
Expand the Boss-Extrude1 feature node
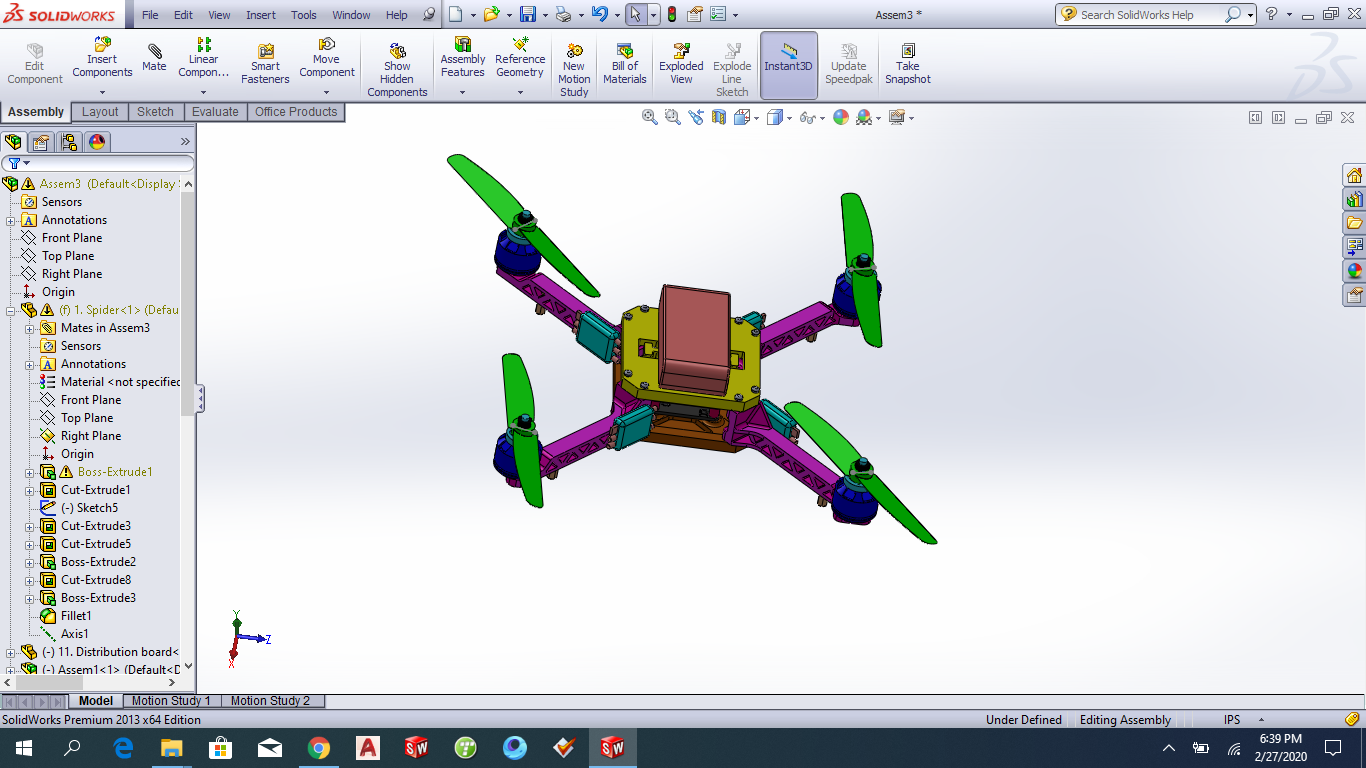click(29, 472)
